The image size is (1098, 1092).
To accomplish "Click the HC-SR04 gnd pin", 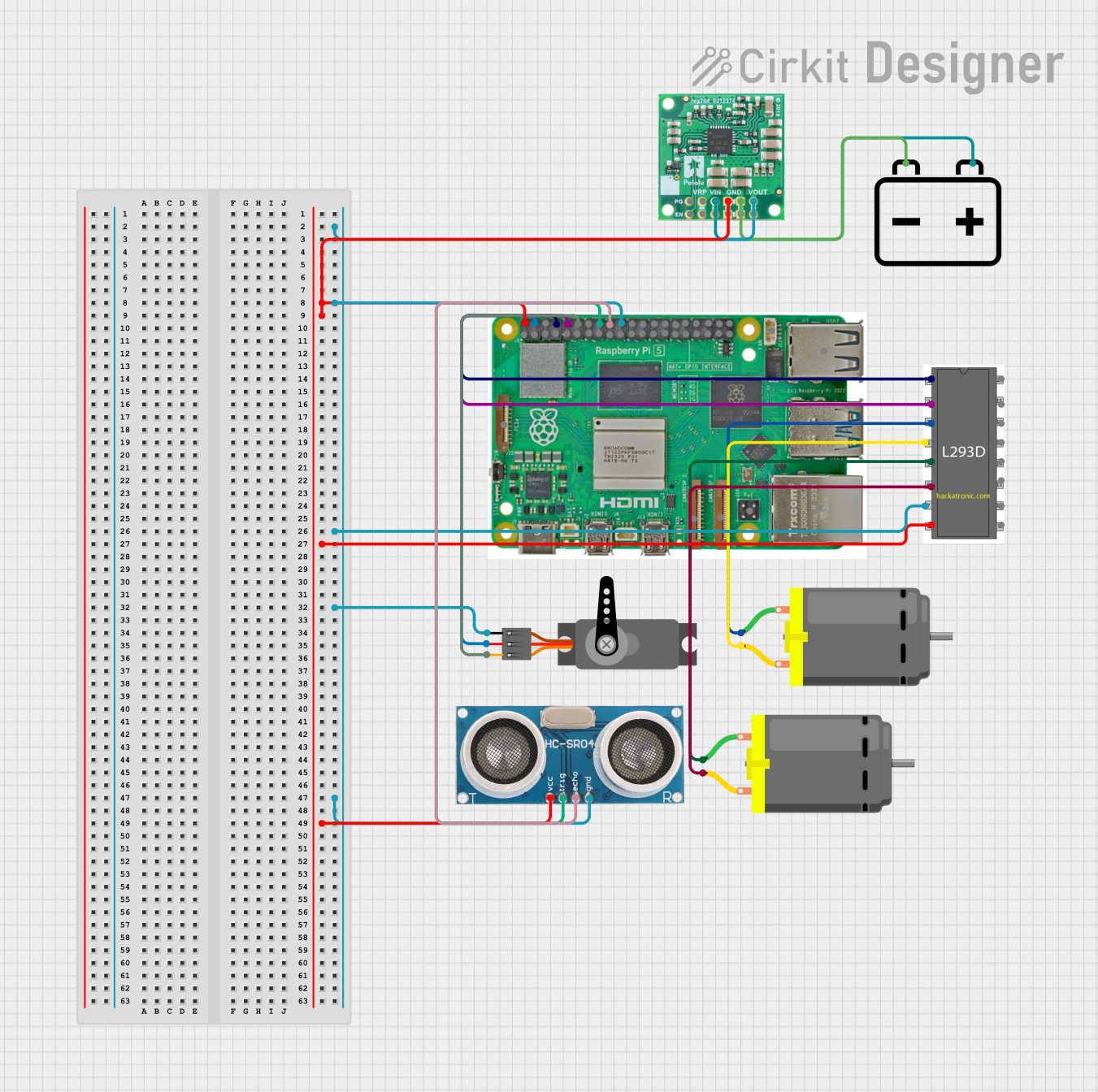I will click(x=589, y=798).
